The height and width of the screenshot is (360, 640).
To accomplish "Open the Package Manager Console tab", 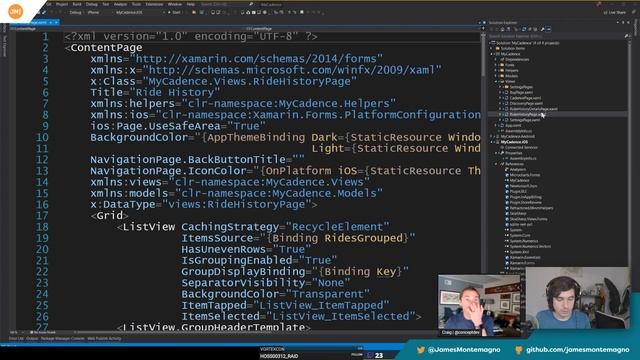I will click(x=63, y=338).
